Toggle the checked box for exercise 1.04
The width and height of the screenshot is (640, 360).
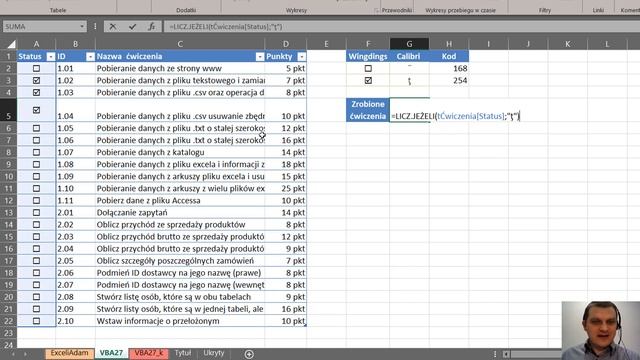pos(36,110)
